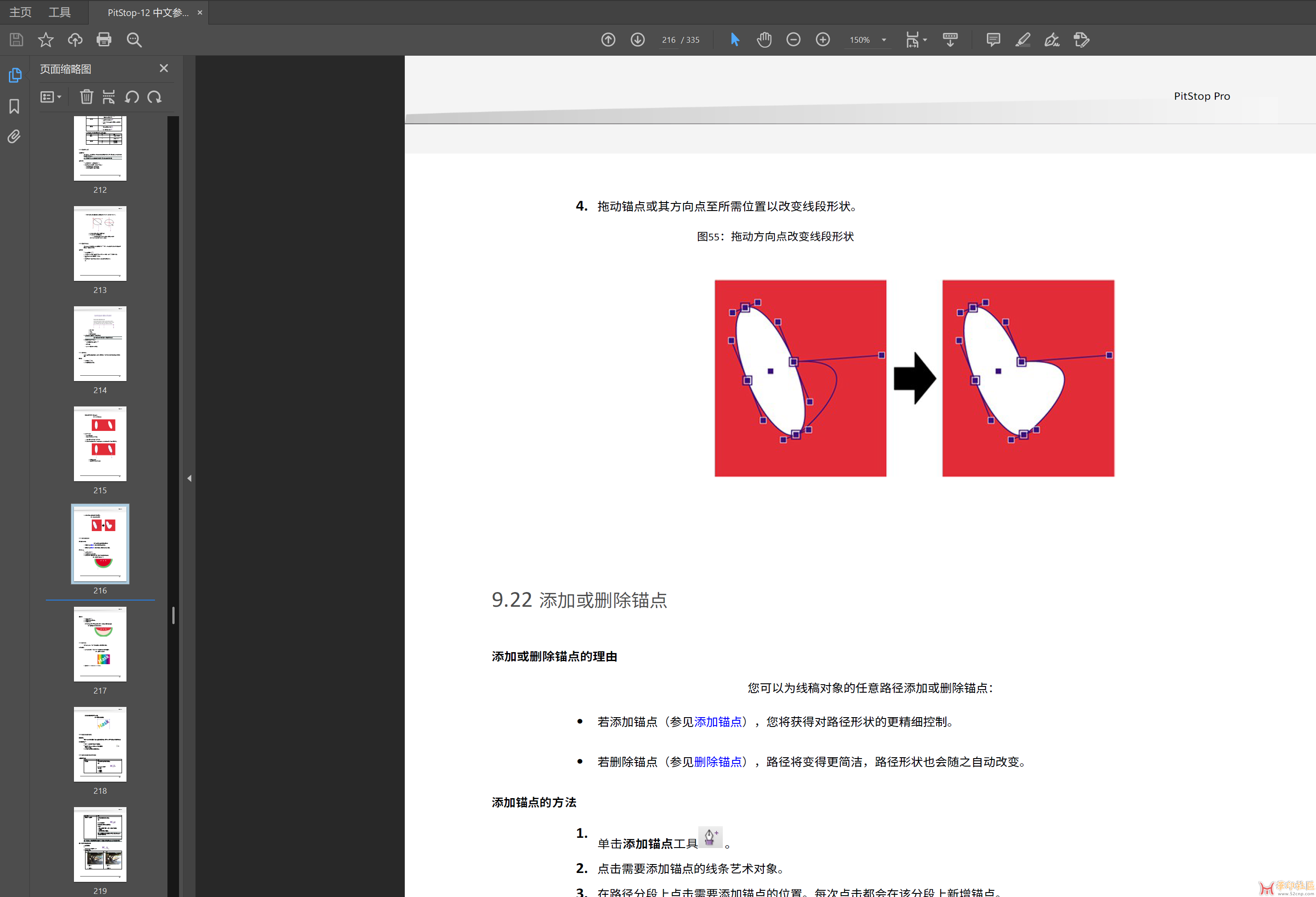The height and width of the screenshot is (897, 1316).
Task: Open the 工具 tab
Action: coord(60,12)
